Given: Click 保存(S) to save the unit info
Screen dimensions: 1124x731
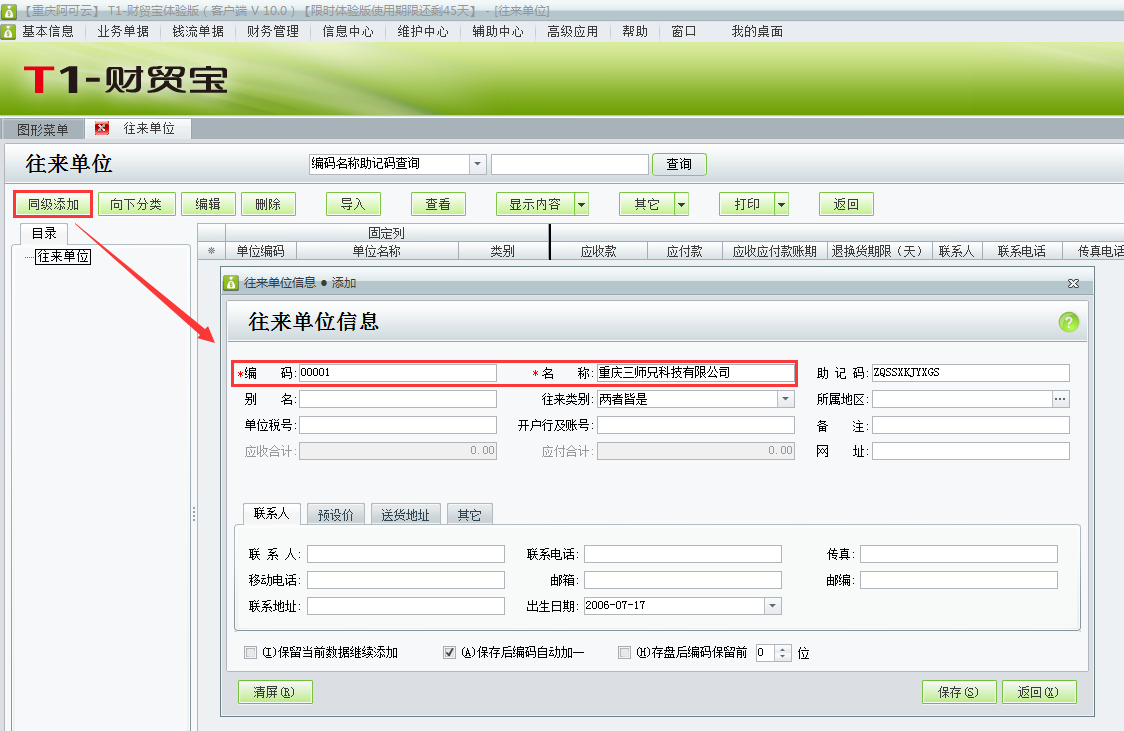Looking at the screenshot, I should coord(957,691).
